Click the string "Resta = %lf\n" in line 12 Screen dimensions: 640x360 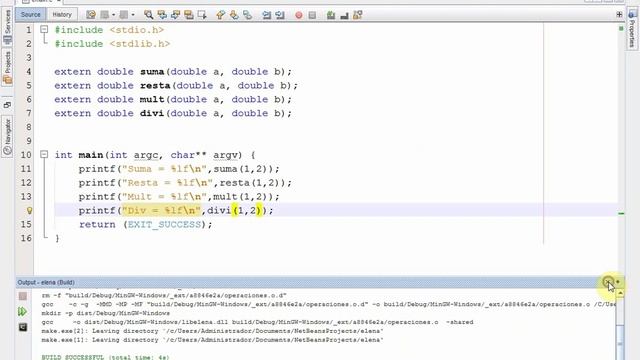167,183
